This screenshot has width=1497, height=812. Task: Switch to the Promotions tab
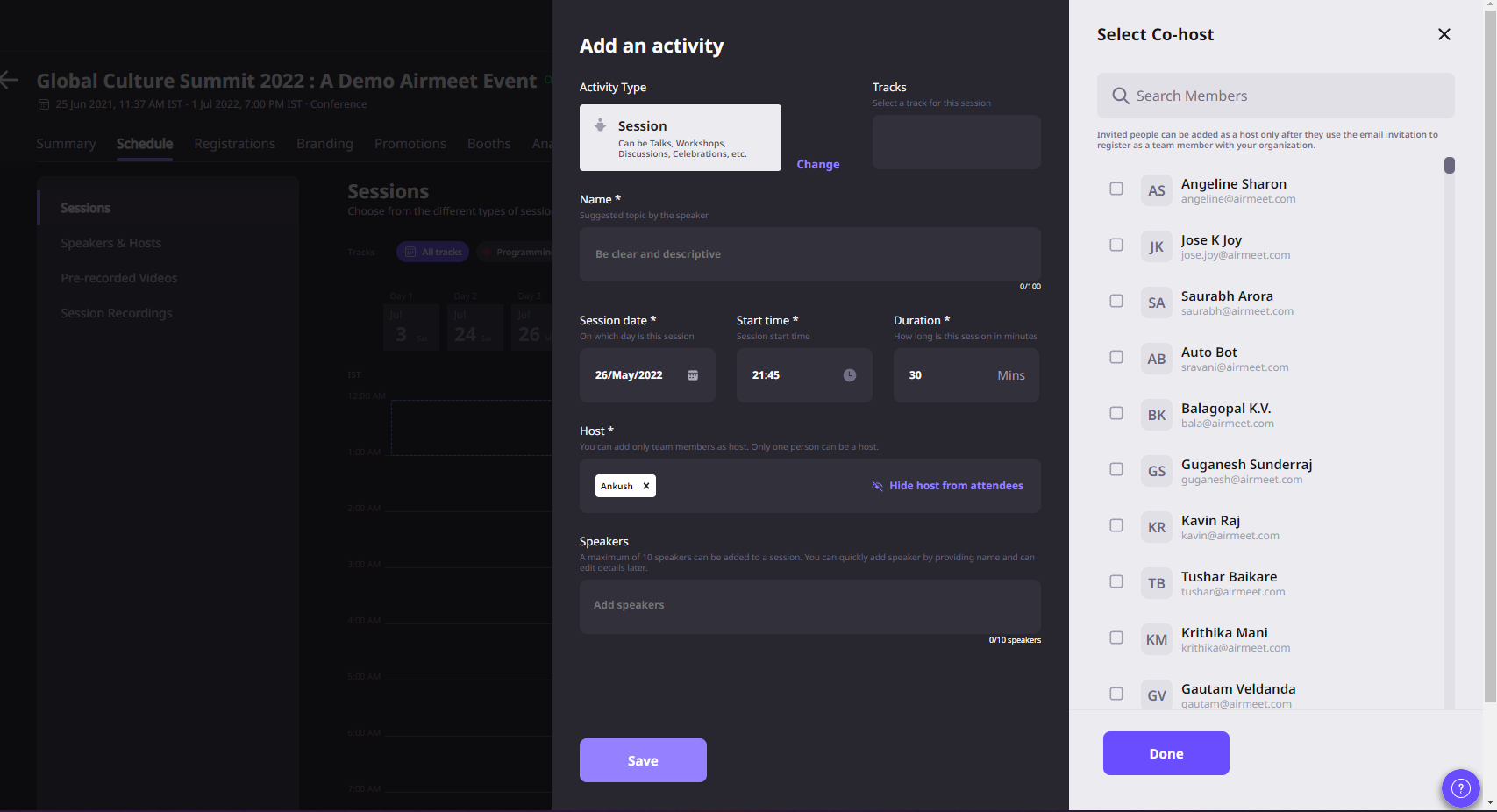410,144
